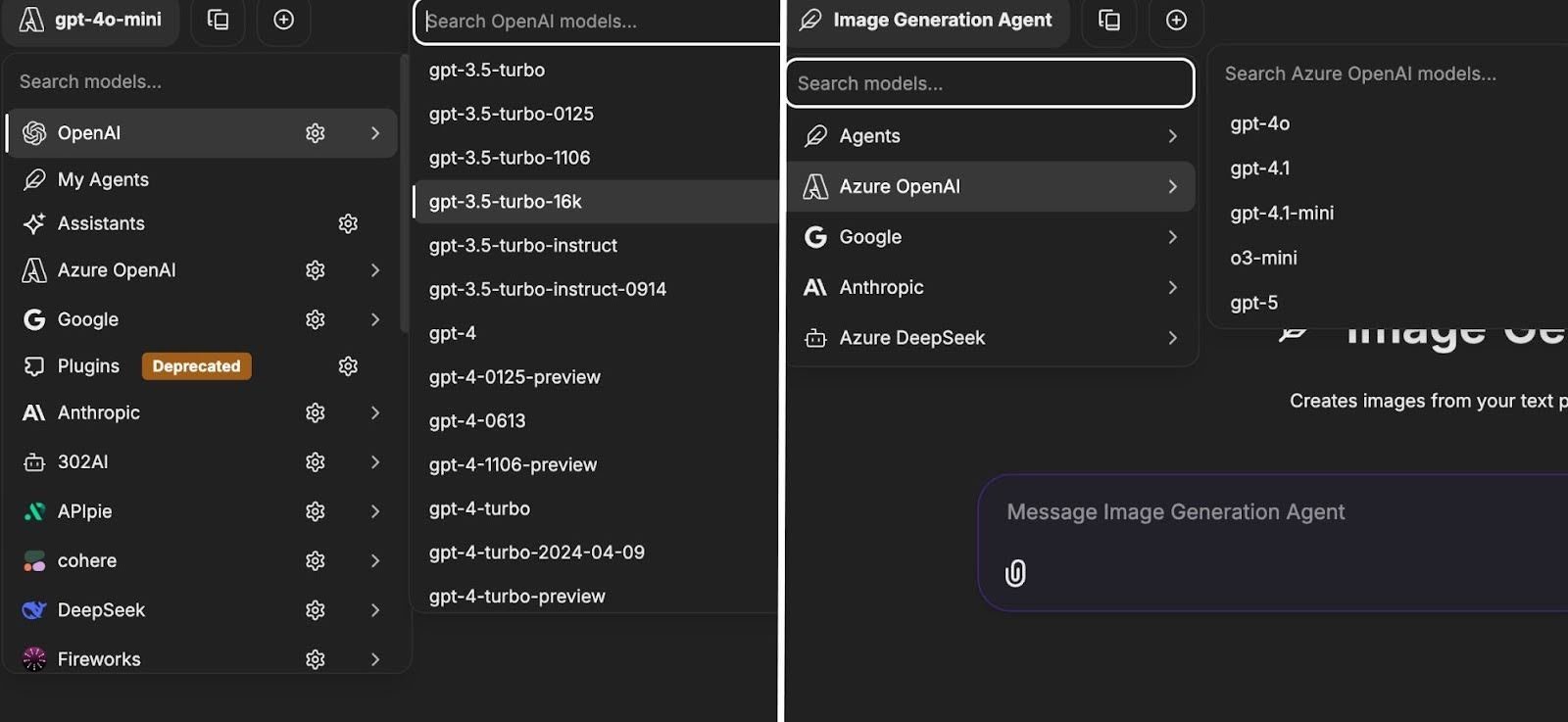Choose o3-mini from Azure models

click(x=1263, y=259)
